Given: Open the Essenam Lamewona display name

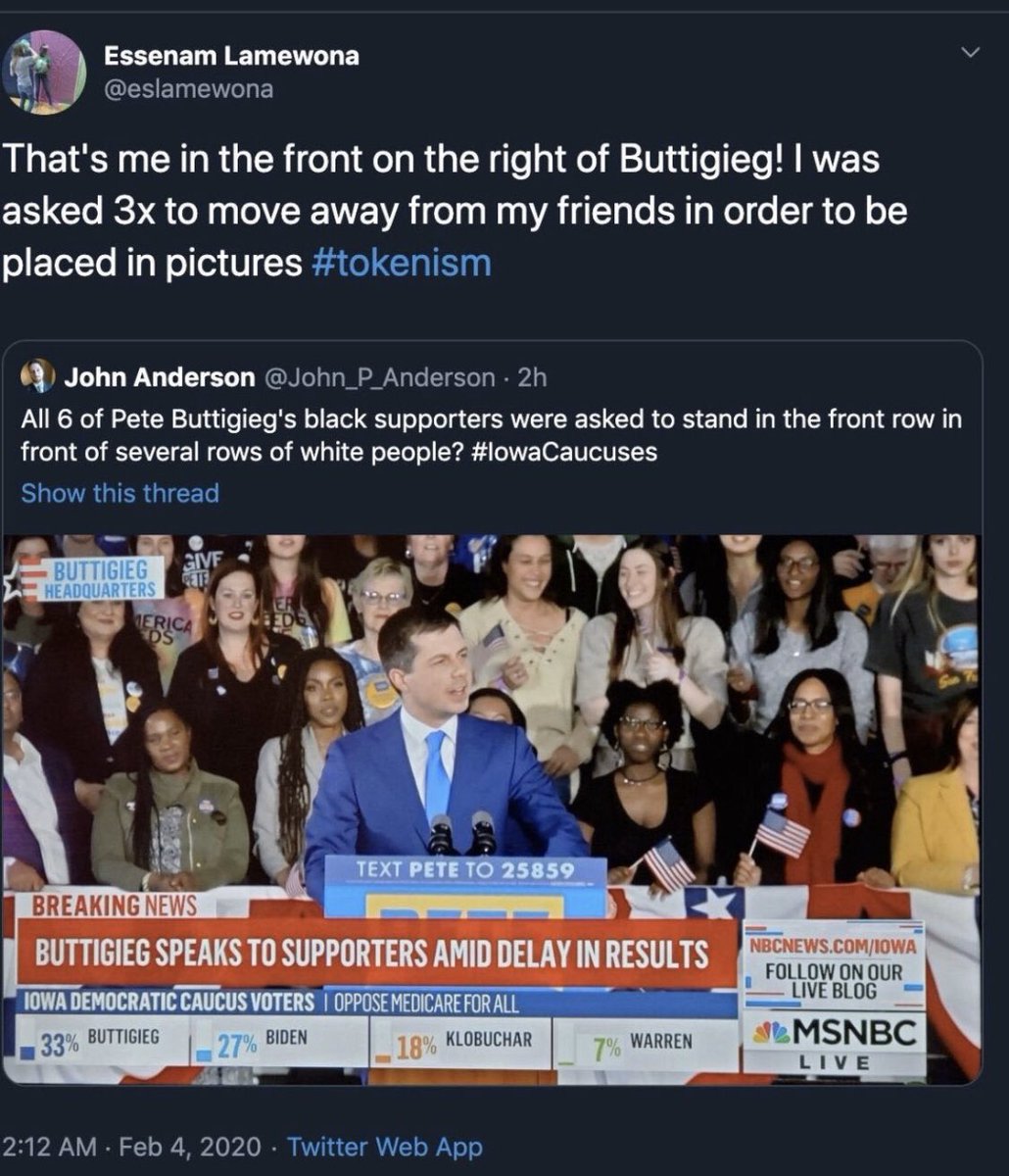Looking at the screenshot, I should [231, 57].
